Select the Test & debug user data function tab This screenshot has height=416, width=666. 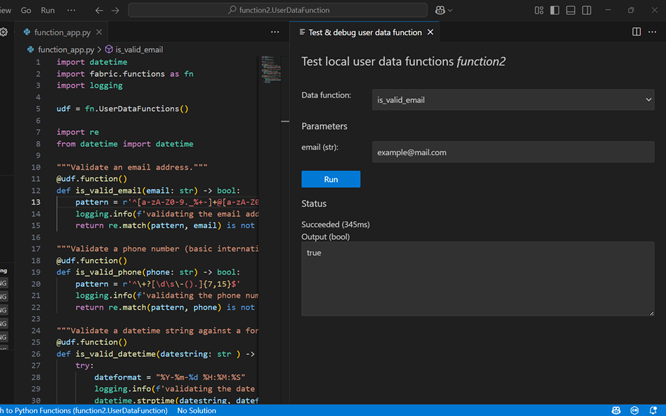pyautogui.click(x=365, y=32)
